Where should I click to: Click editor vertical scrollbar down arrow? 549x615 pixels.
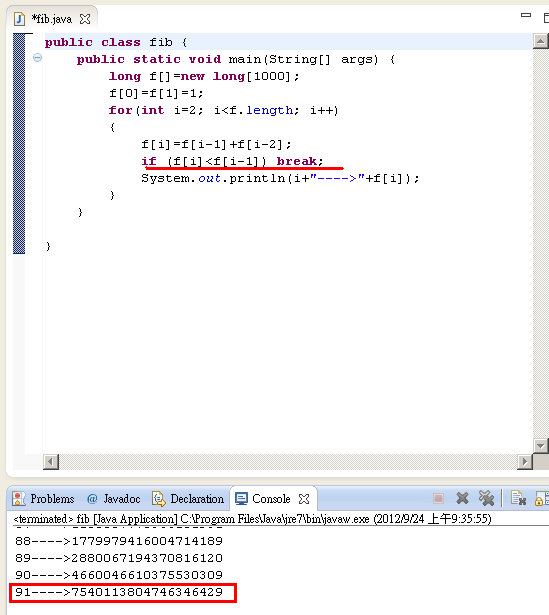tap(540, 446)
